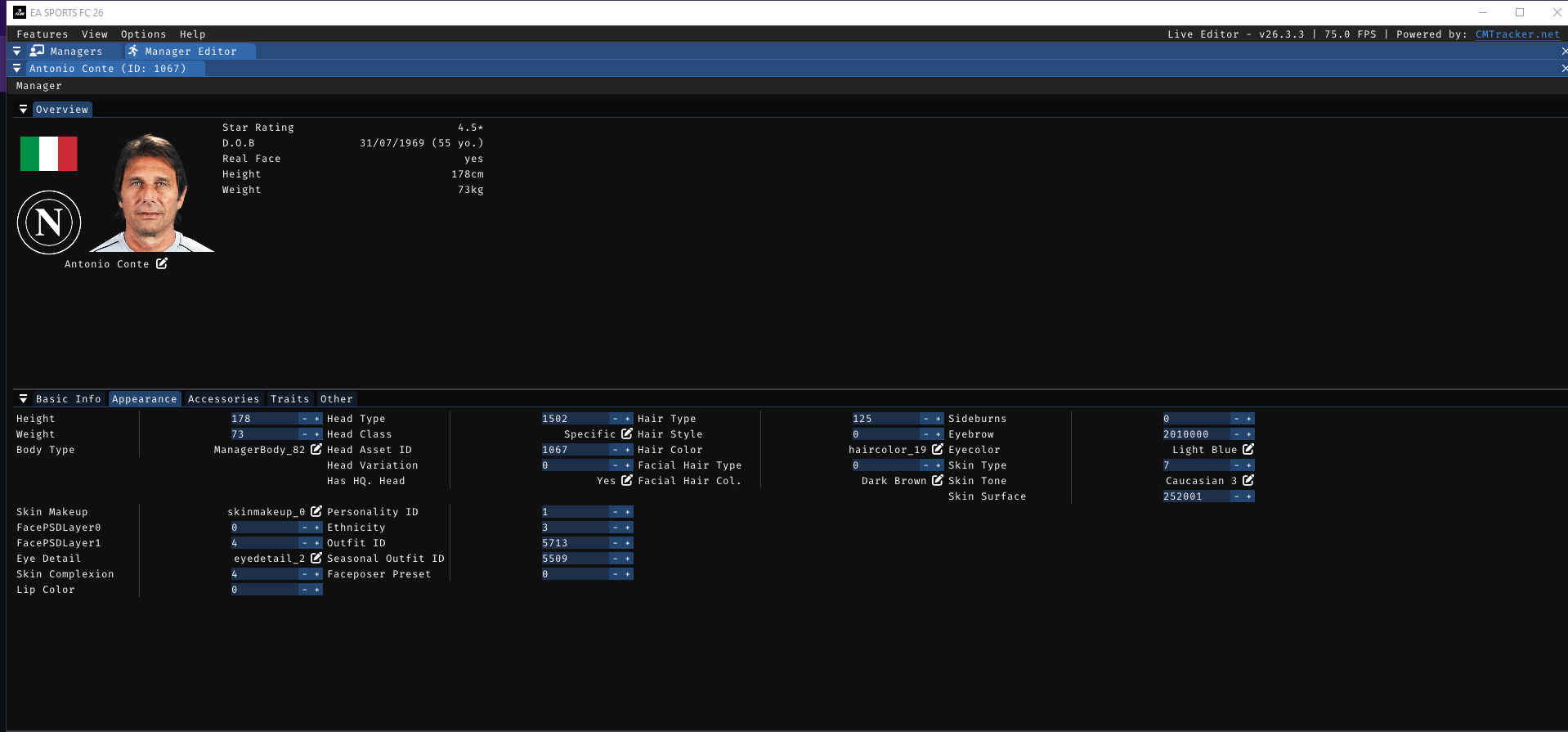Decrease the Faceposer Preset value

[x=615, y=574]
